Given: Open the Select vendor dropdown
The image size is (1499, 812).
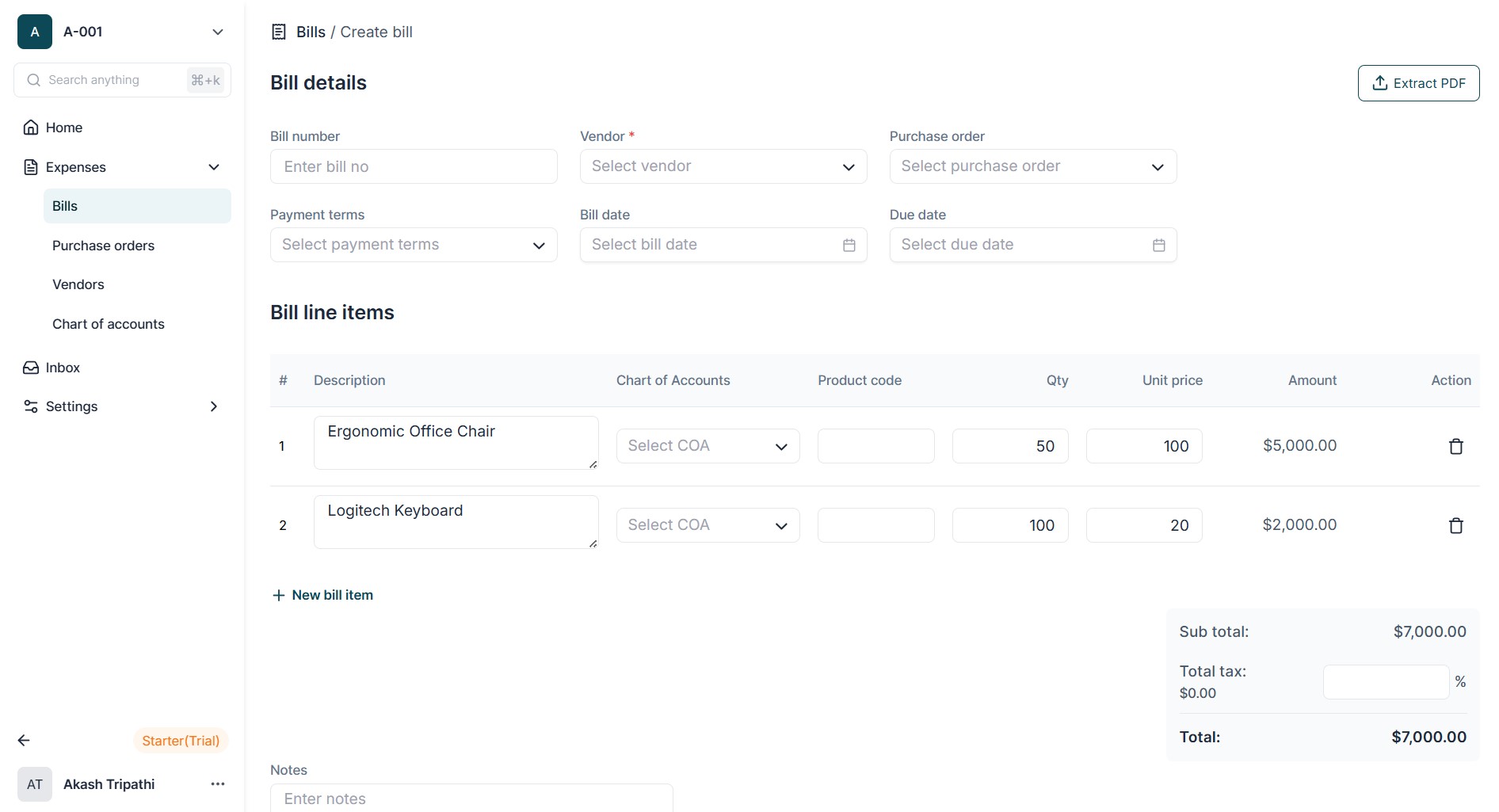Looking at the screenshot, I should pos(723,166).
